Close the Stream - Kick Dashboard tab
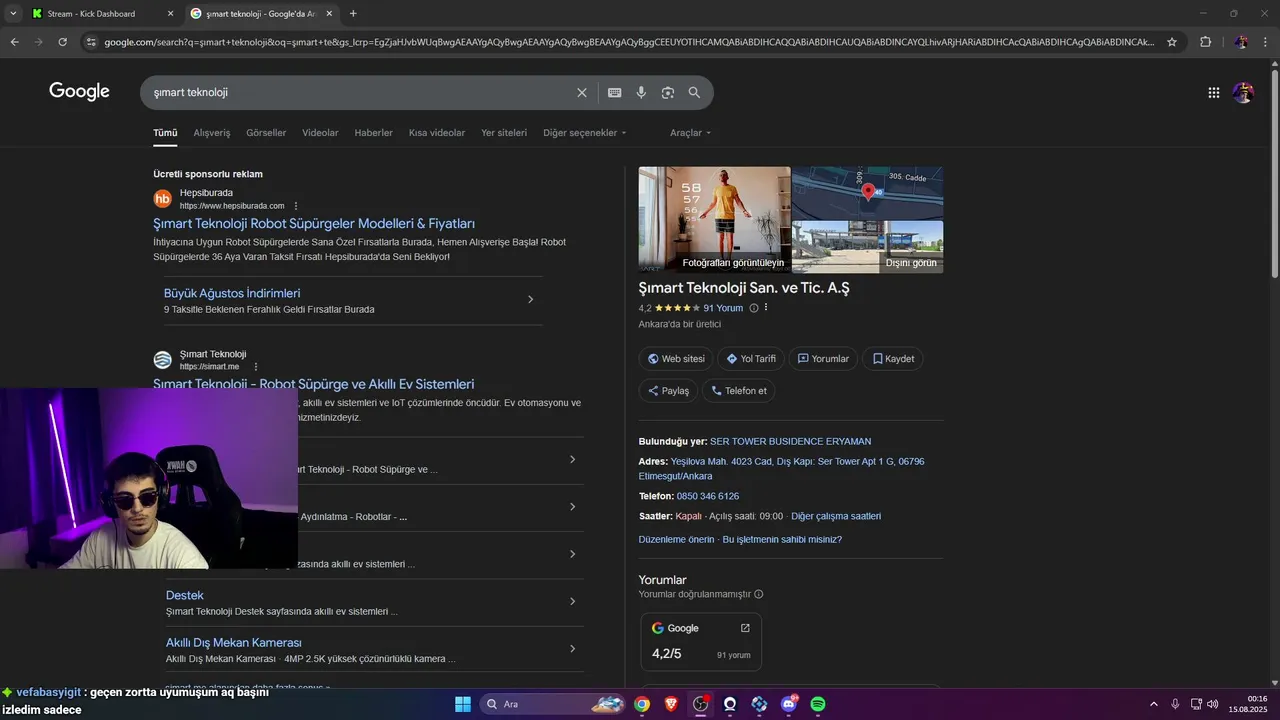The width and height of the screenshot is (1280, 720). (x=170, y=14)
